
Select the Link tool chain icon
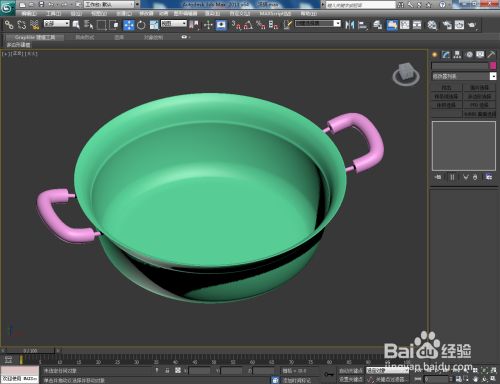click(9, 25)
